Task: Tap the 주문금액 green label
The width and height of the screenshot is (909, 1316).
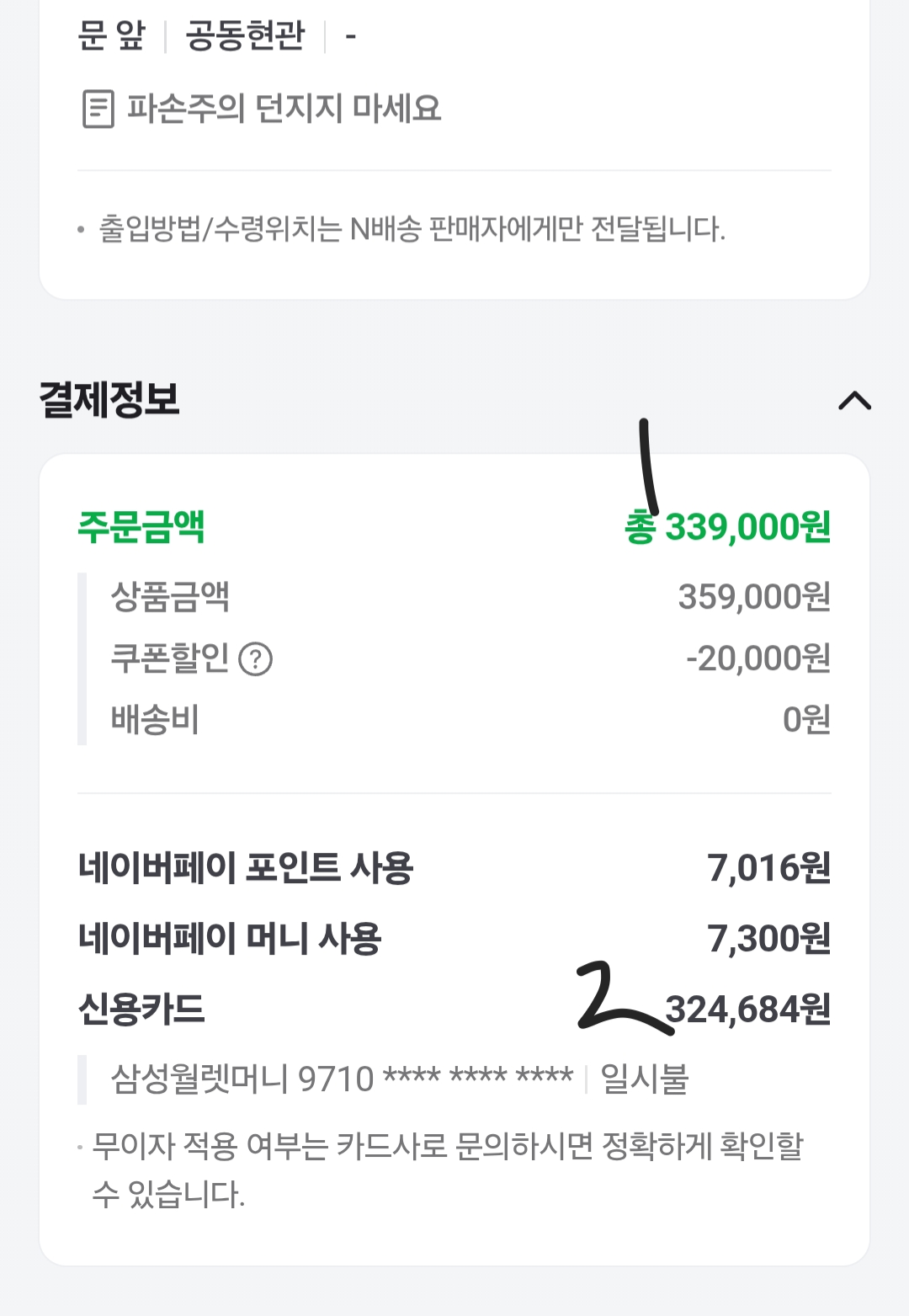Action: (141, 527)
